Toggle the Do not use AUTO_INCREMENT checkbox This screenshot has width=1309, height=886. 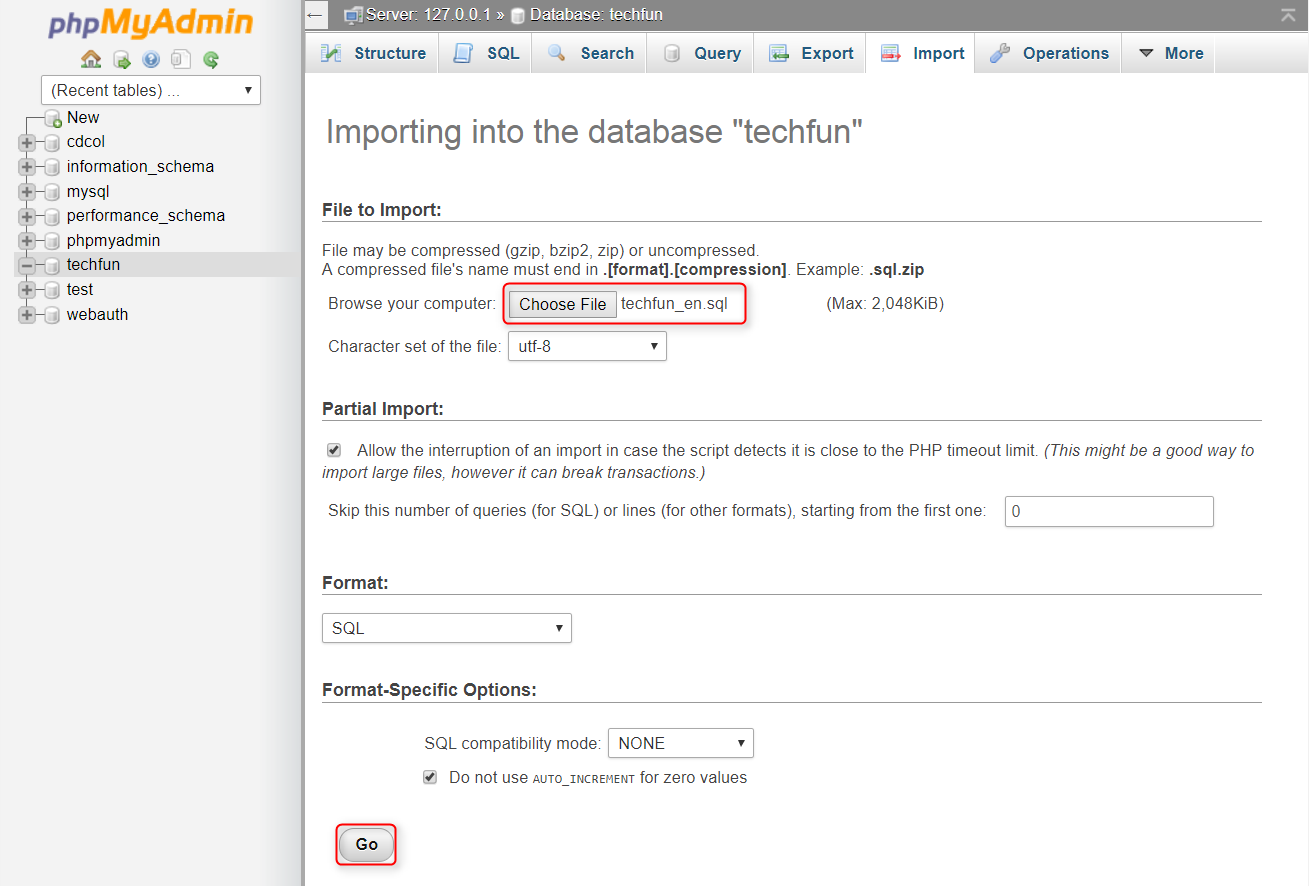(430, 777)
